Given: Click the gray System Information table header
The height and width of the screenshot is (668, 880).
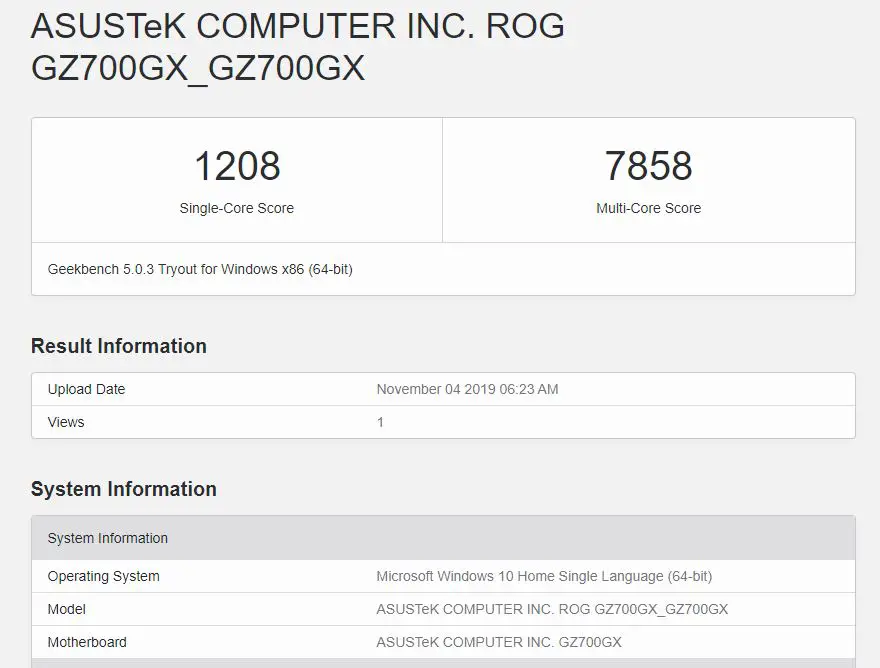Looking at the screenshot, I should click(x=443, y=538).
